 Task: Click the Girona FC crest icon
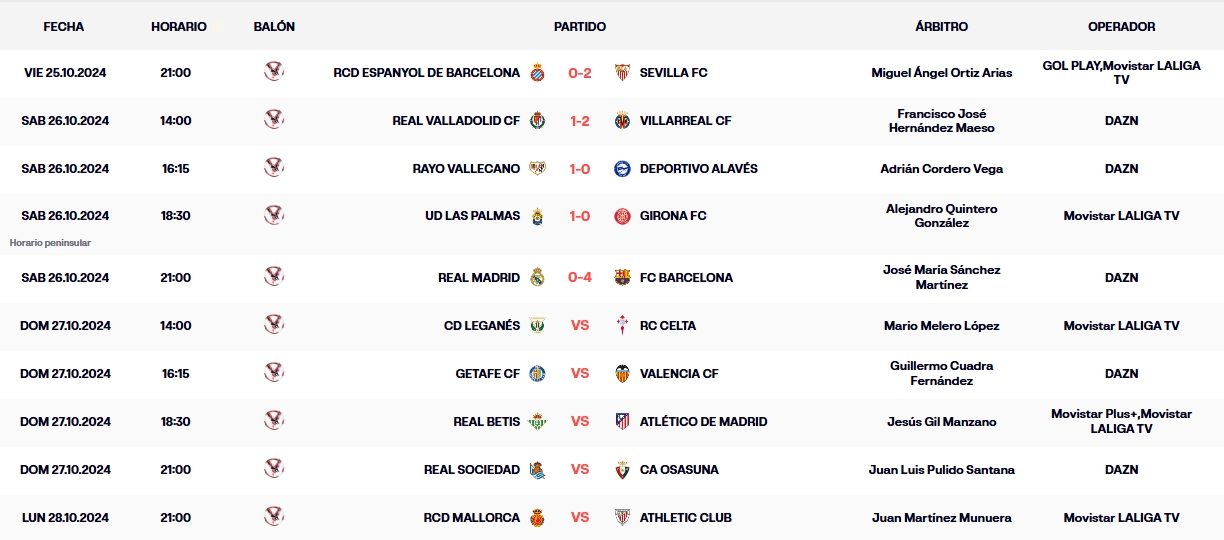622,216
